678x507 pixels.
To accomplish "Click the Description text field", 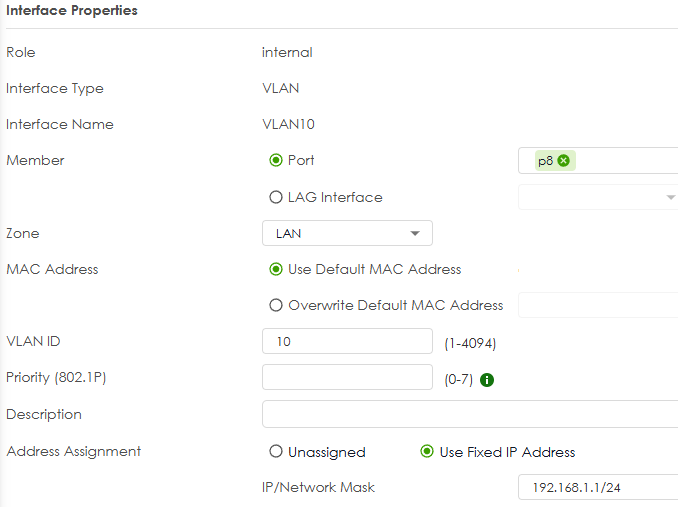I will (470, 414).
